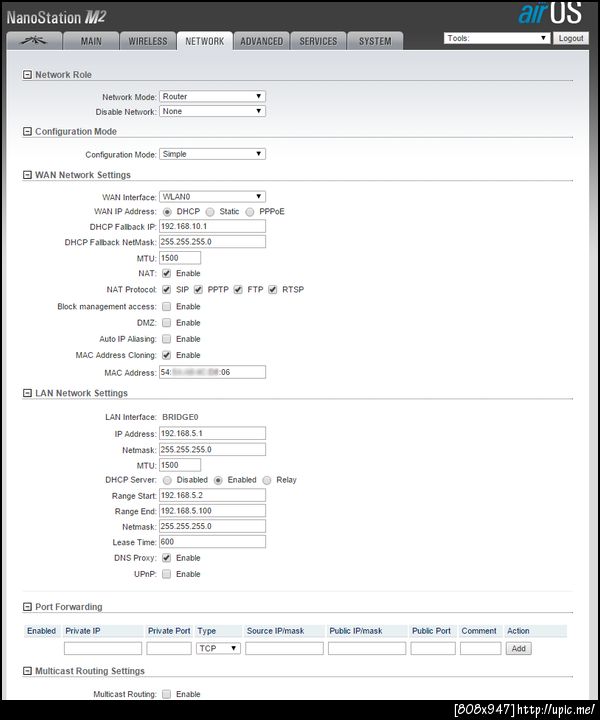Screen dimensions: 600x720
Task: Click the Add port forwarding button
Action: point(518,648)
